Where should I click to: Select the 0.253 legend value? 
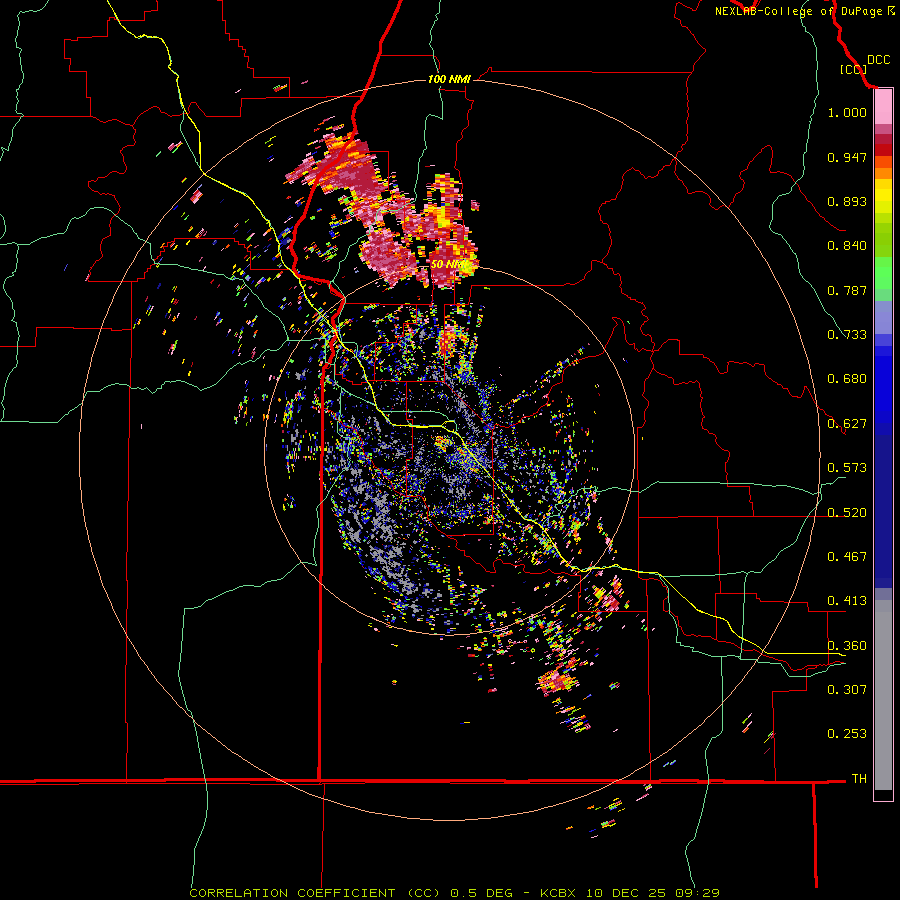coord(847,734)
